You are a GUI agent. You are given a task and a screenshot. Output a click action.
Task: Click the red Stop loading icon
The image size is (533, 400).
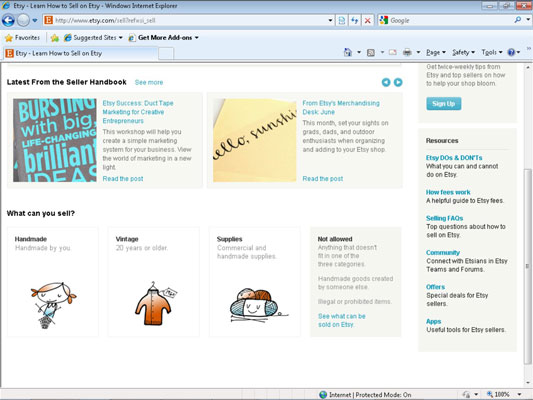tap(367, 20)
